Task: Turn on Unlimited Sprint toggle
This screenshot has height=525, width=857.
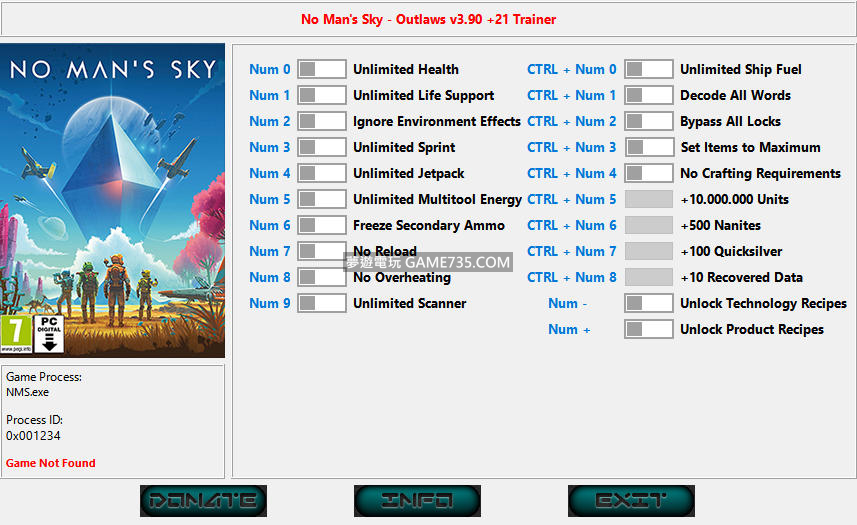Action: coord(321,147)
